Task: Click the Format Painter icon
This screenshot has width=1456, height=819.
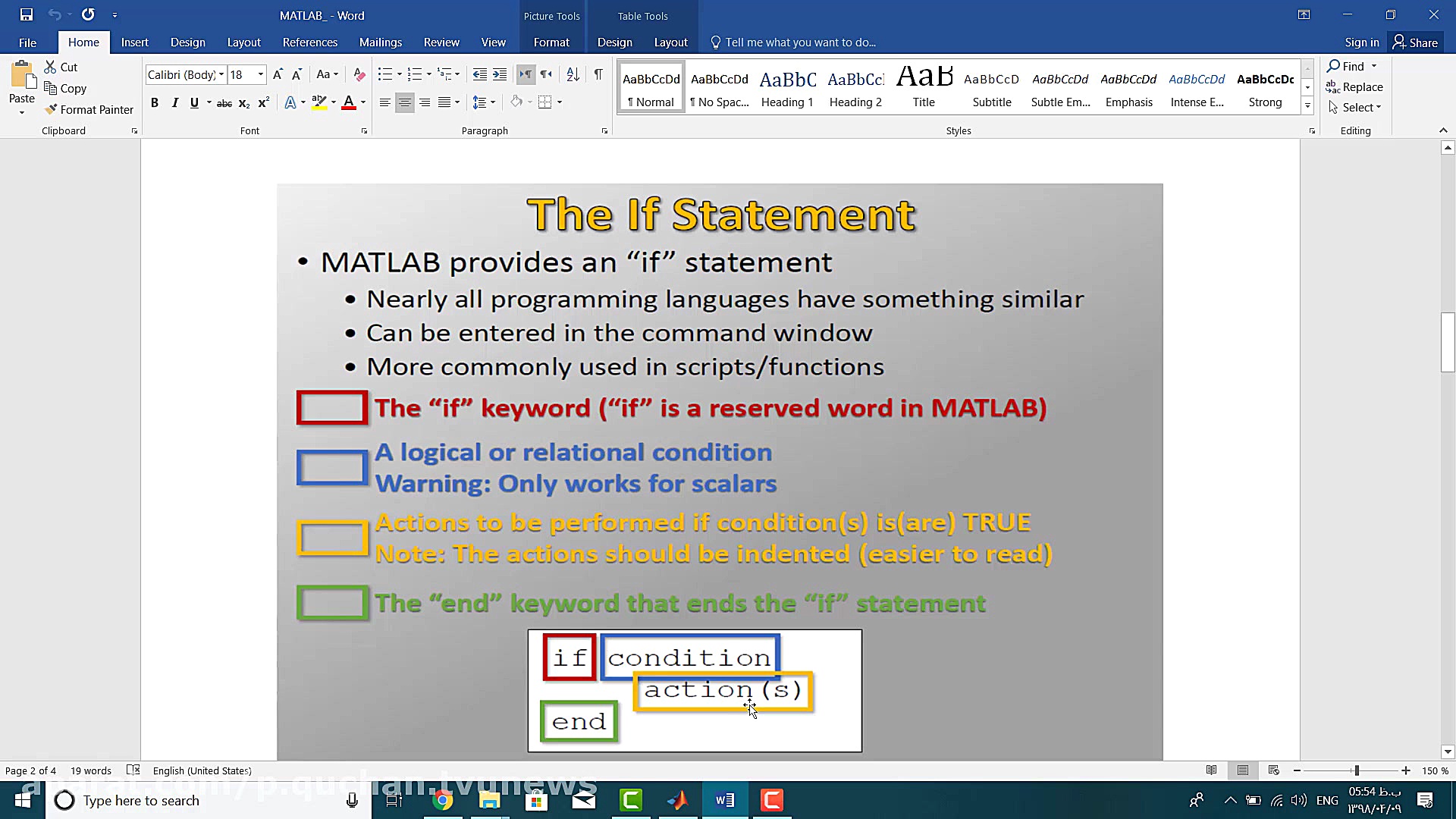Action: click(52, 109)
